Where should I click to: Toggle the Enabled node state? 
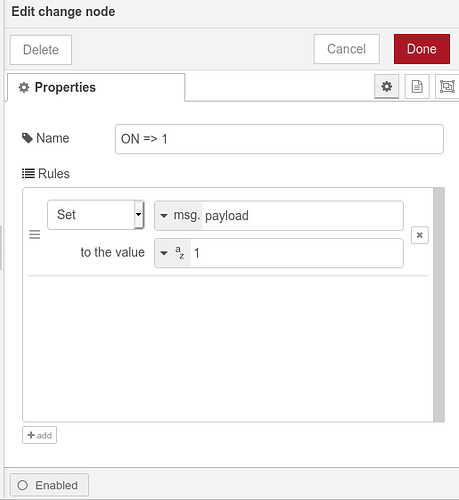click(49, 485)
